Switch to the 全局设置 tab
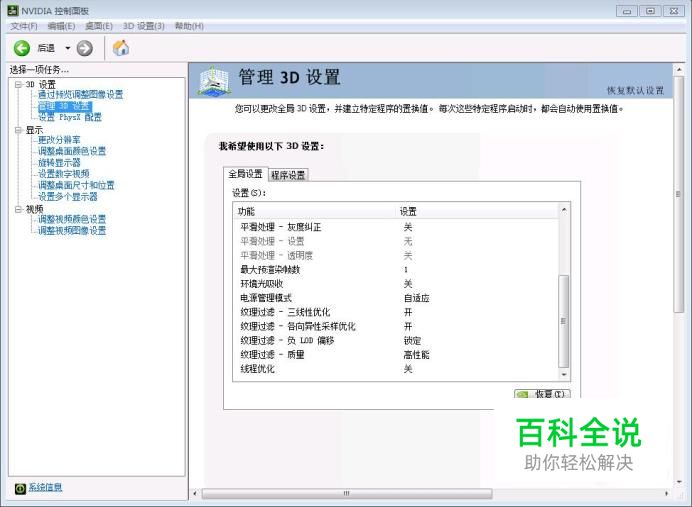692x507 pixels. pos(245,174)
